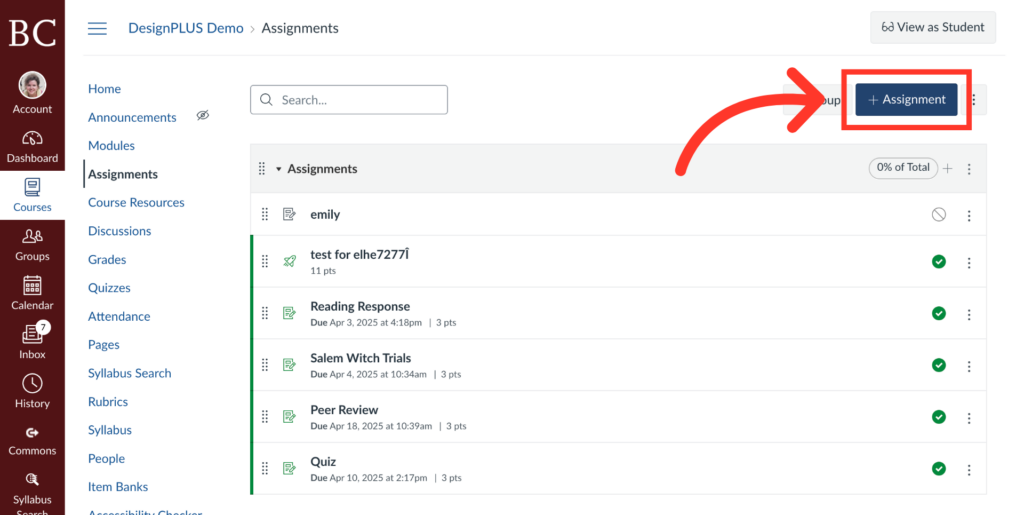
Task: Grab the emily row drag handle
Action: 264,214
